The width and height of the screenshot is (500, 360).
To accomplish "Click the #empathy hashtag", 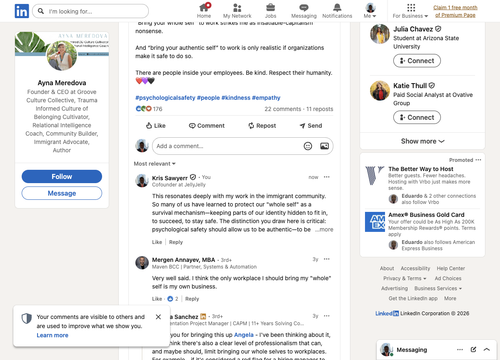I will pos(266,98).
